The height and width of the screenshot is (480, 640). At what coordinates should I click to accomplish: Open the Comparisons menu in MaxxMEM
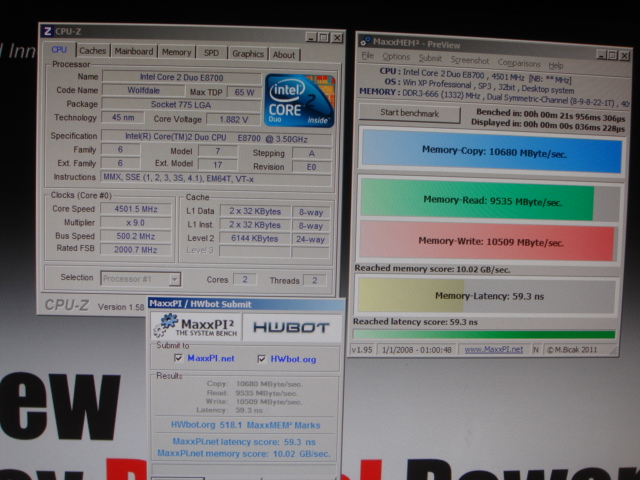pyautogui.click(x=519, y=63)
